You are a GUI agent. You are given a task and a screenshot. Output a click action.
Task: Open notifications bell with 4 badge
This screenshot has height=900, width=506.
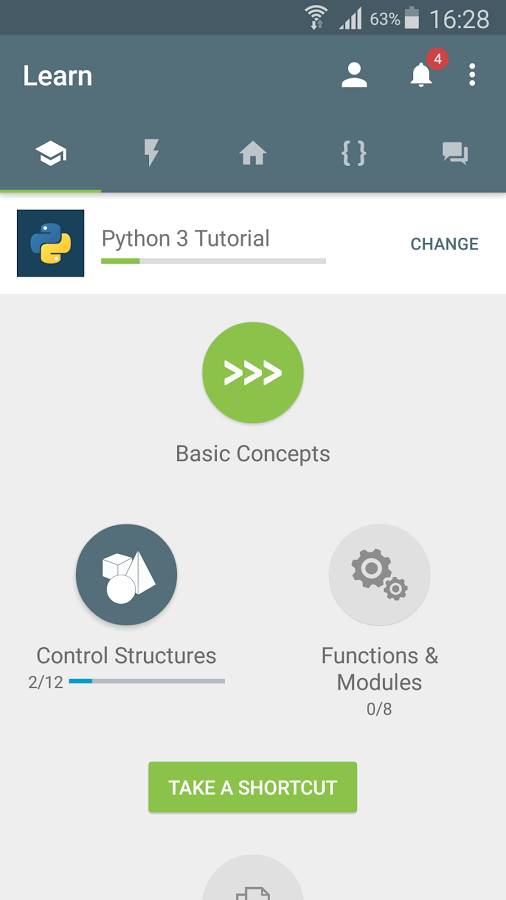[x=422, y=73]
